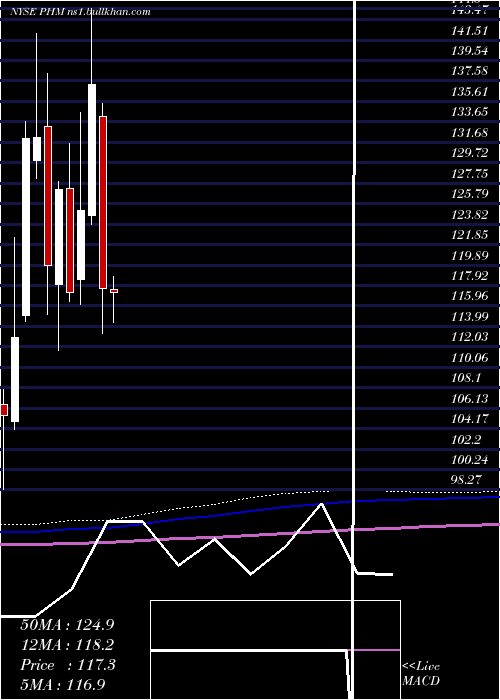Click the 137.58 price axis label
This screenshot has width=500, height=700.
tap(470, 72)
